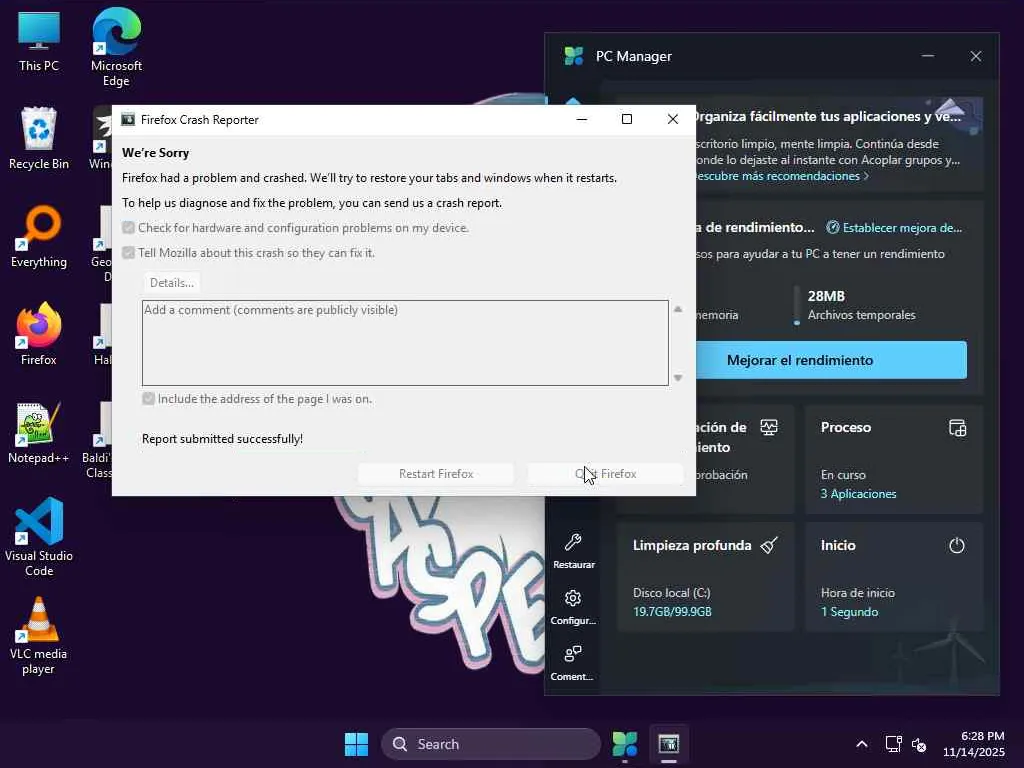This screenshot has width=1024, height=768.
Task: Toggle 'Include the address of the page' checkbox
Action: (148, 399)
